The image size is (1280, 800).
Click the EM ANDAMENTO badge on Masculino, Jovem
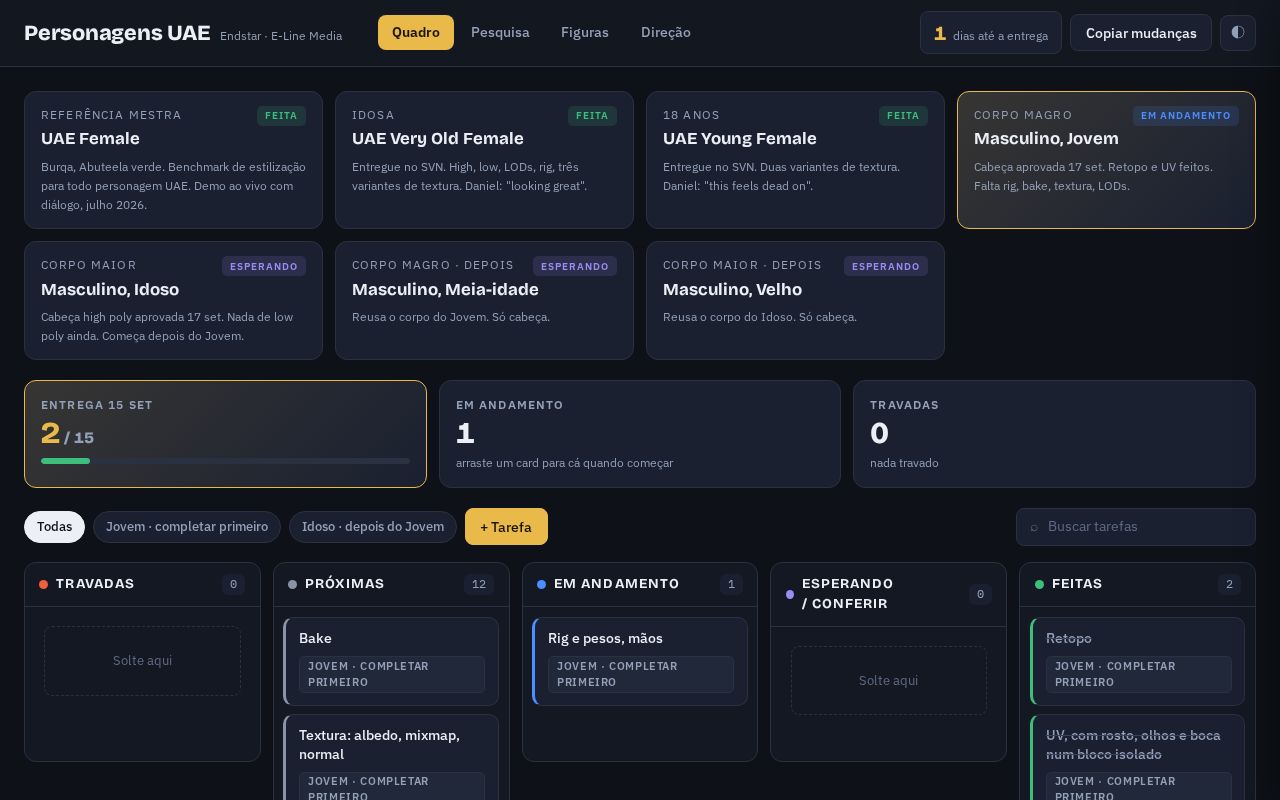(1186, 116)
